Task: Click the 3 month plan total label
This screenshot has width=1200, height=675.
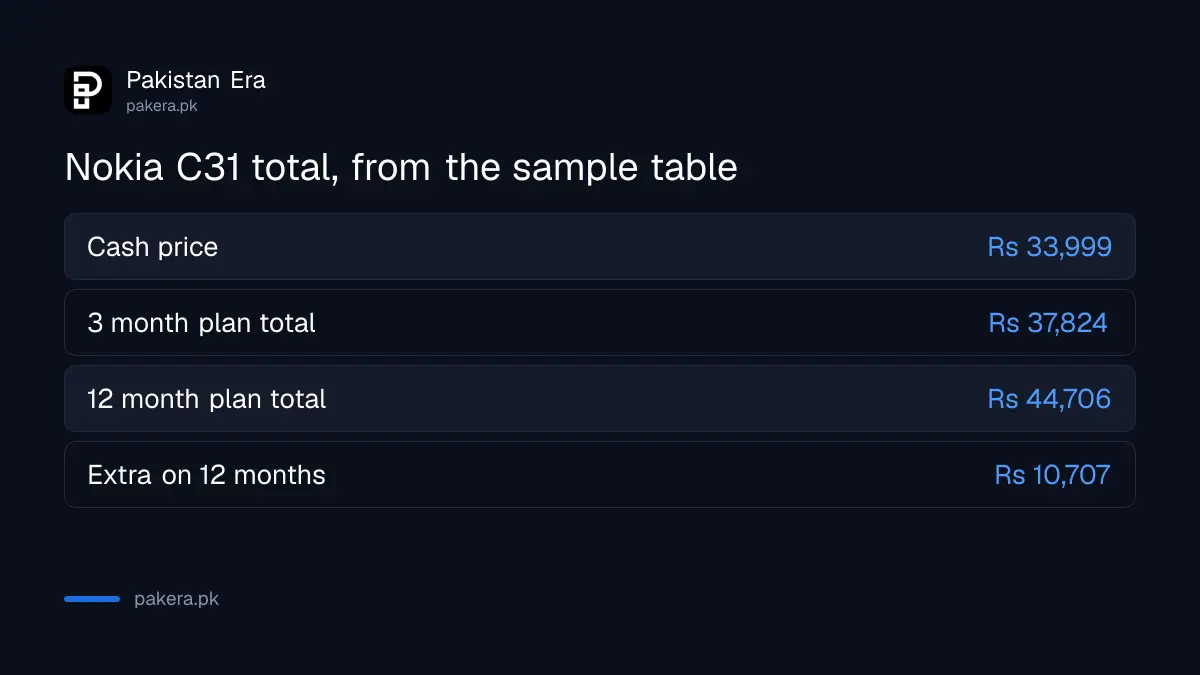Action: [x=201, y=323]
